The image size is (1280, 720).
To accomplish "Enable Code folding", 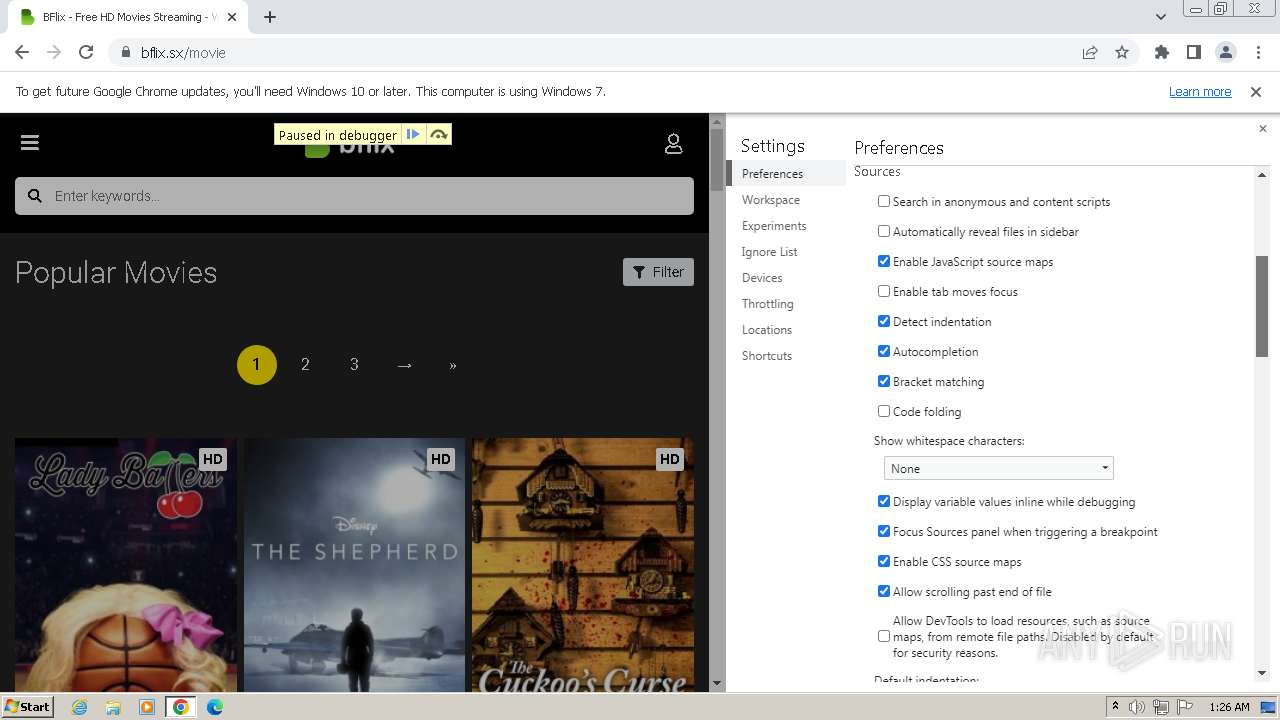I will (884, 411).
